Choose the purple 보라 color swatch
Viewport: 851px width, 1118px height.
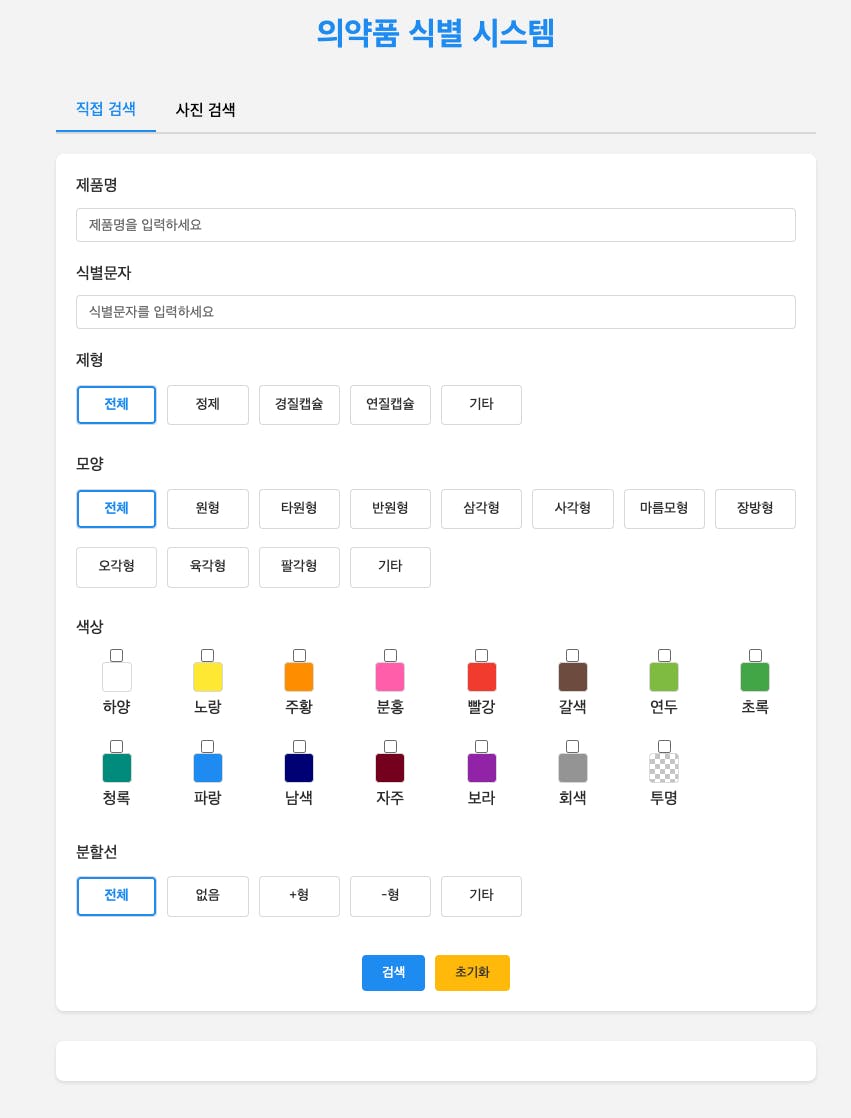pyautogui.click(x=482, y=768)
